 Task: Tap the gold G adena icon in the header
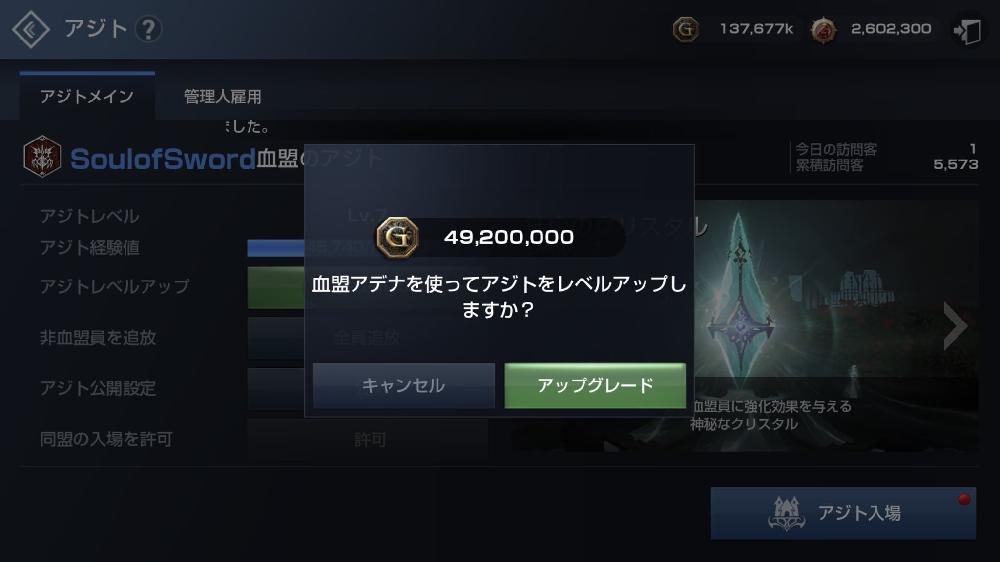(x=686, y=29)
